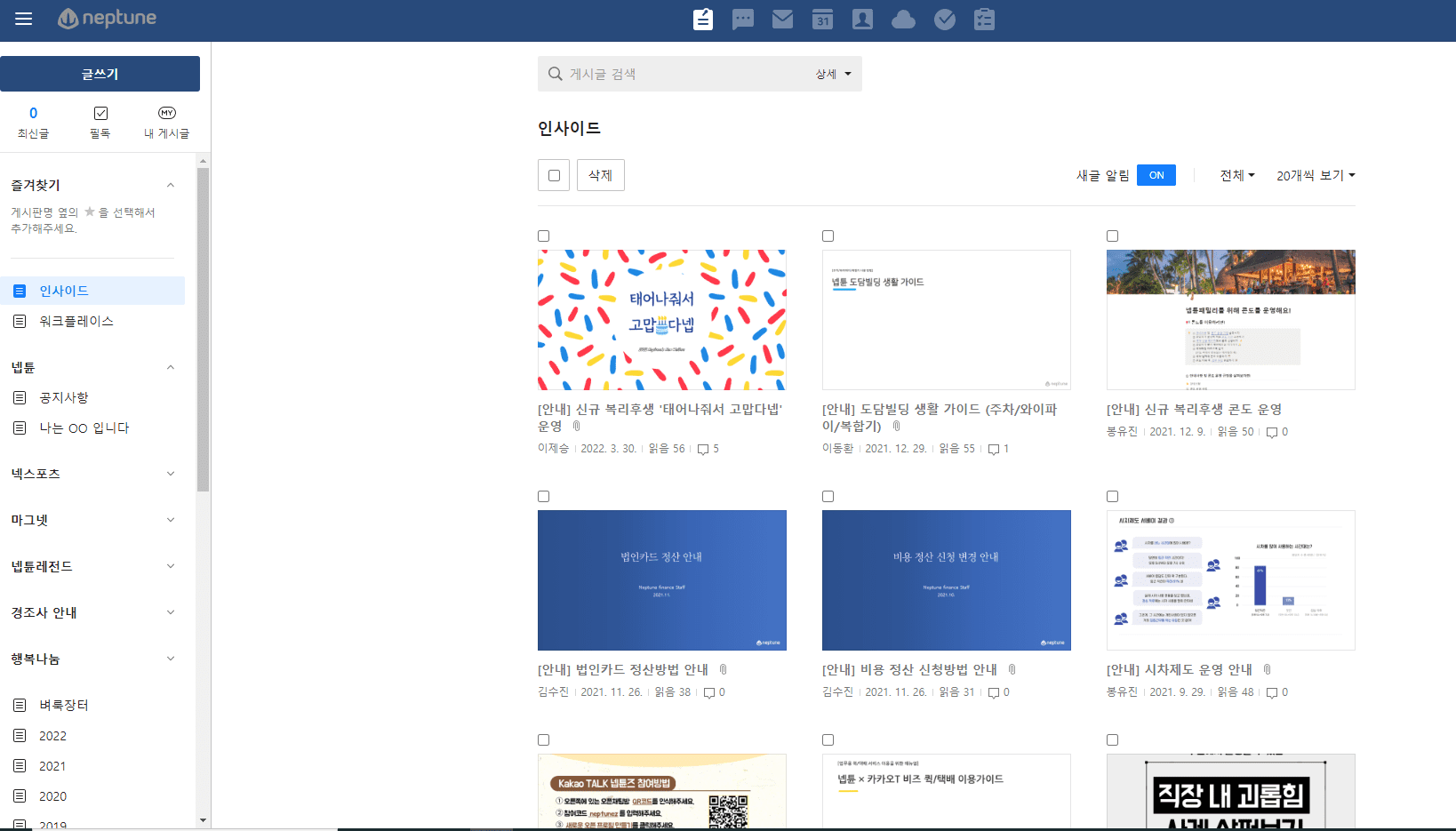Switch to the 내 게시글 tab
1456x831 pixels.
tap(165, 123)
